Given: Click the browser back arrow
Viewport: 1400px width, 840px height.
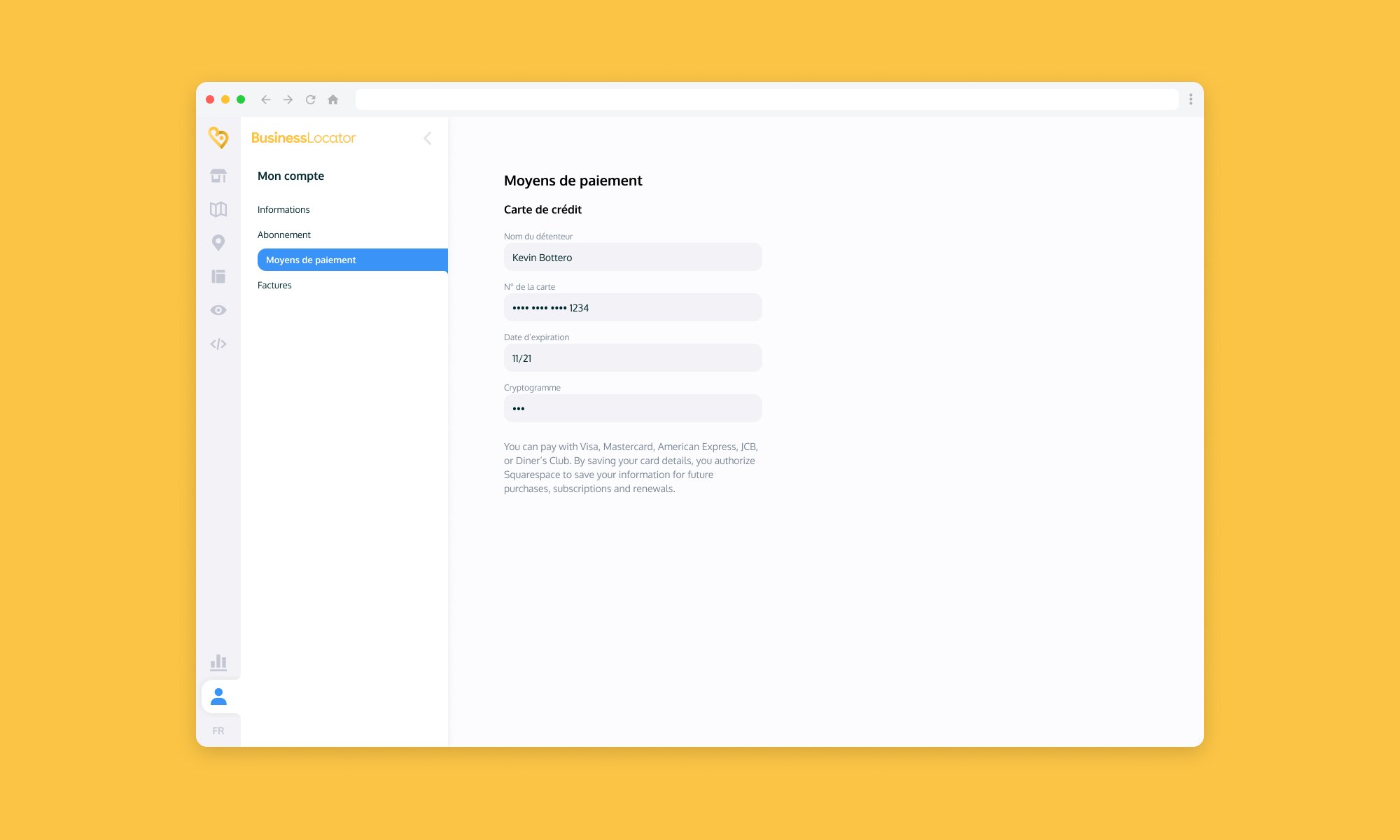Looking at the screenshot, I should (266, 99).
